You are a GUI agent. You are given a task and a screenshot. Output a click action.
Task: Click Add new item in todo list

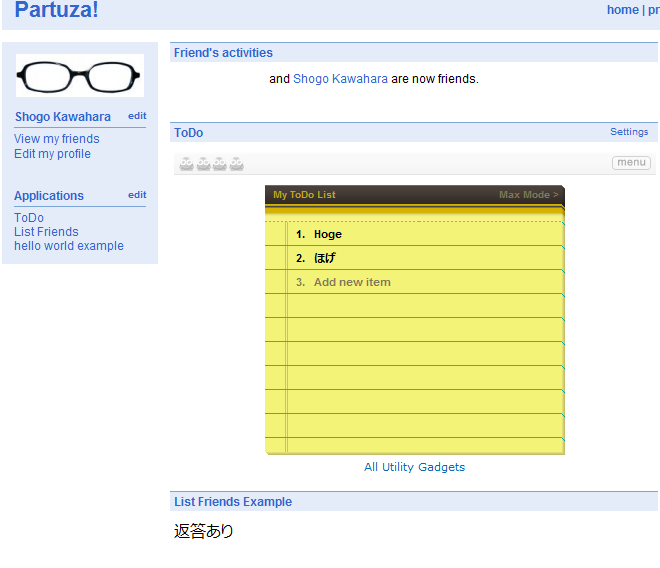(352, 282)
